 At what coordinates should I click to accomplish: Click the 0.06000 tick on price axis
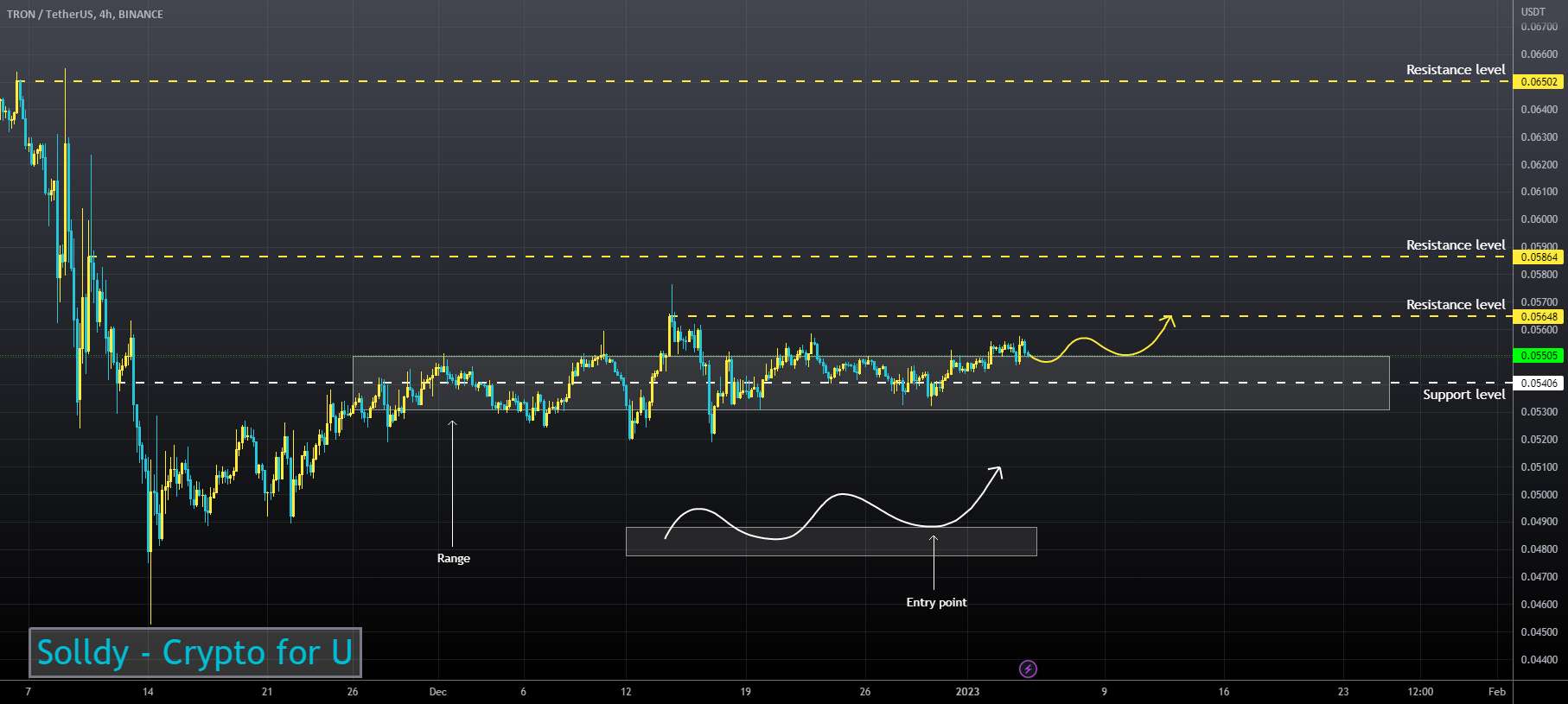(1539, 219)
